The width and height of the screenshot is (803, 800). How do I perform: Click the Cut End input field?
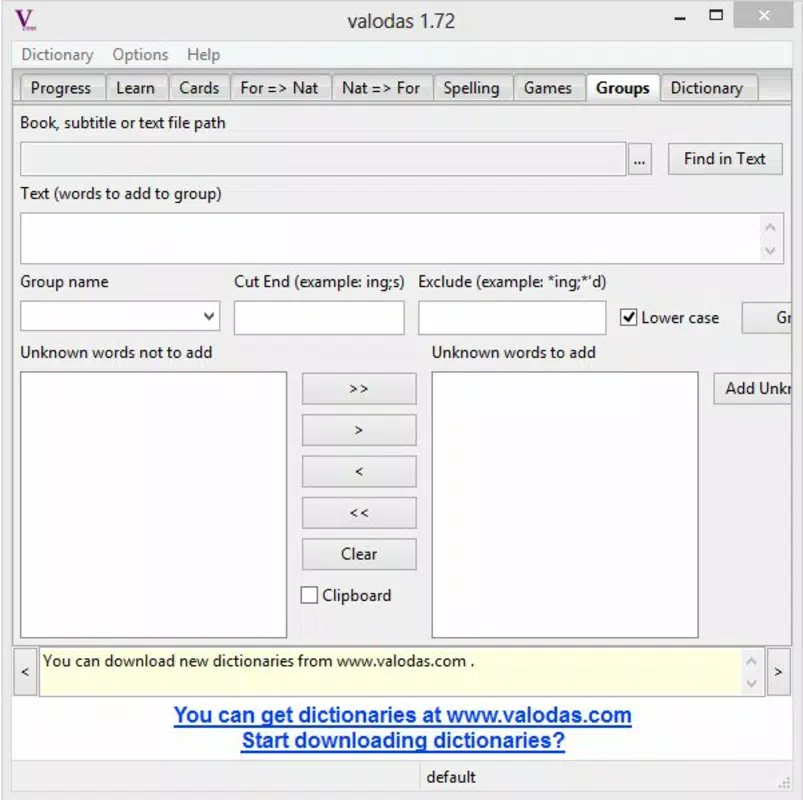(x=319, y=318)
